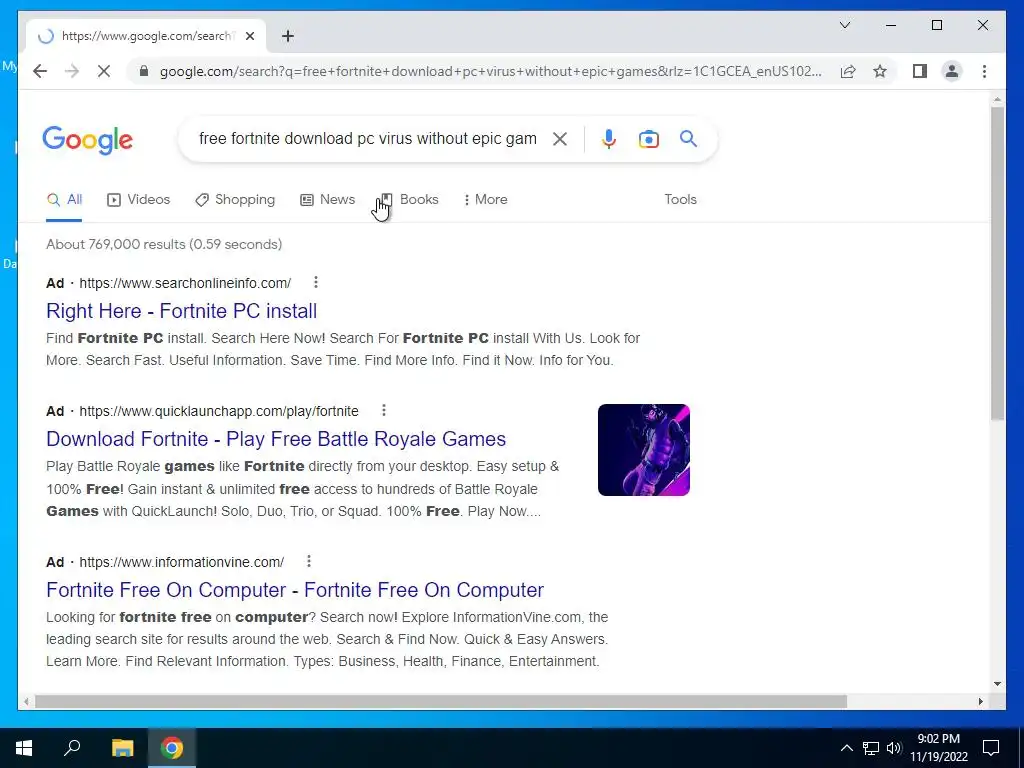Open a new tab with the plus button
The width and height of the screenshot is (1024, 768).
(x=288, y=36)
